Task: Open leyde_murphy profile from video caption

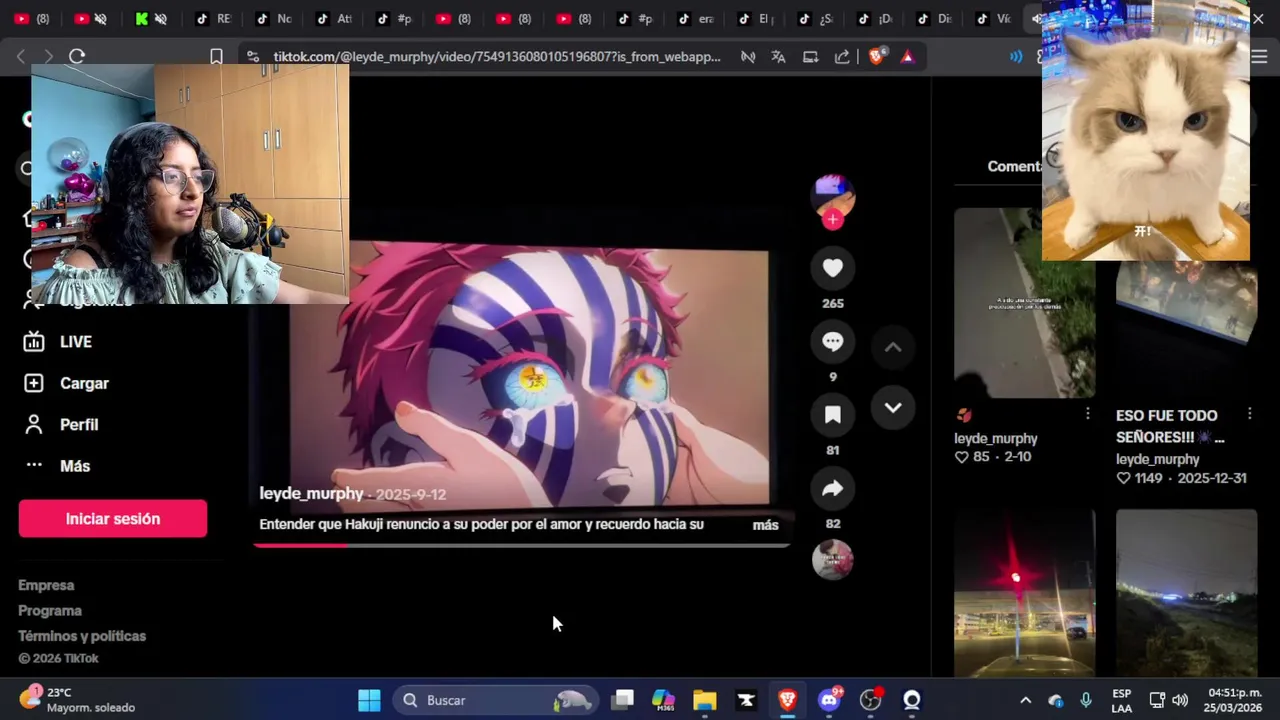Action: tap(311, 494)
